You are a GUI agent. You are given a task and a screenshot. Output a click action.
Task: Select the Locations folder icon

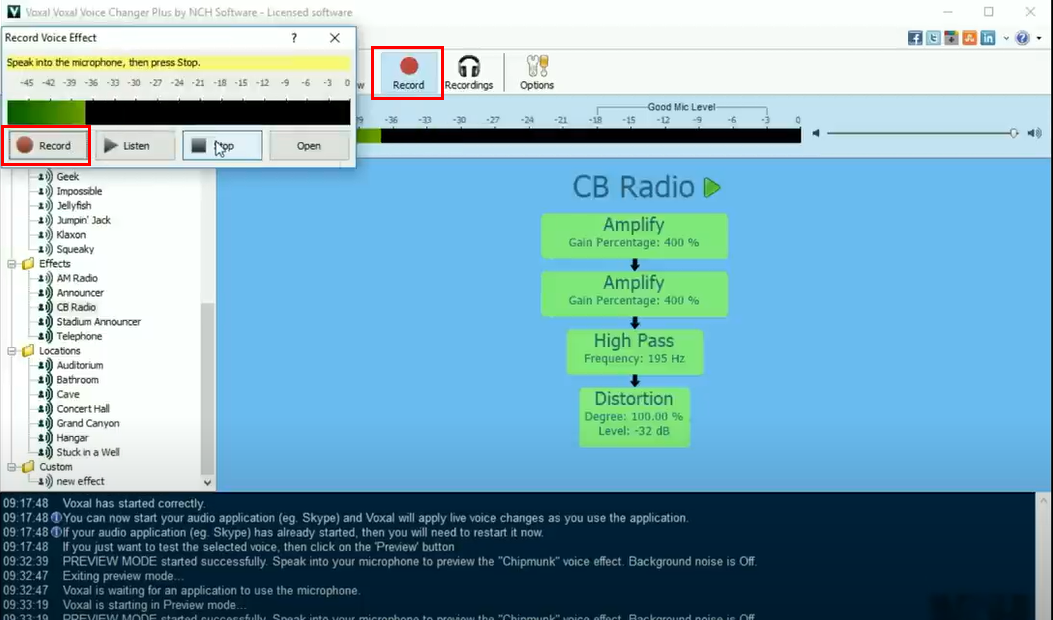[28, 351]
